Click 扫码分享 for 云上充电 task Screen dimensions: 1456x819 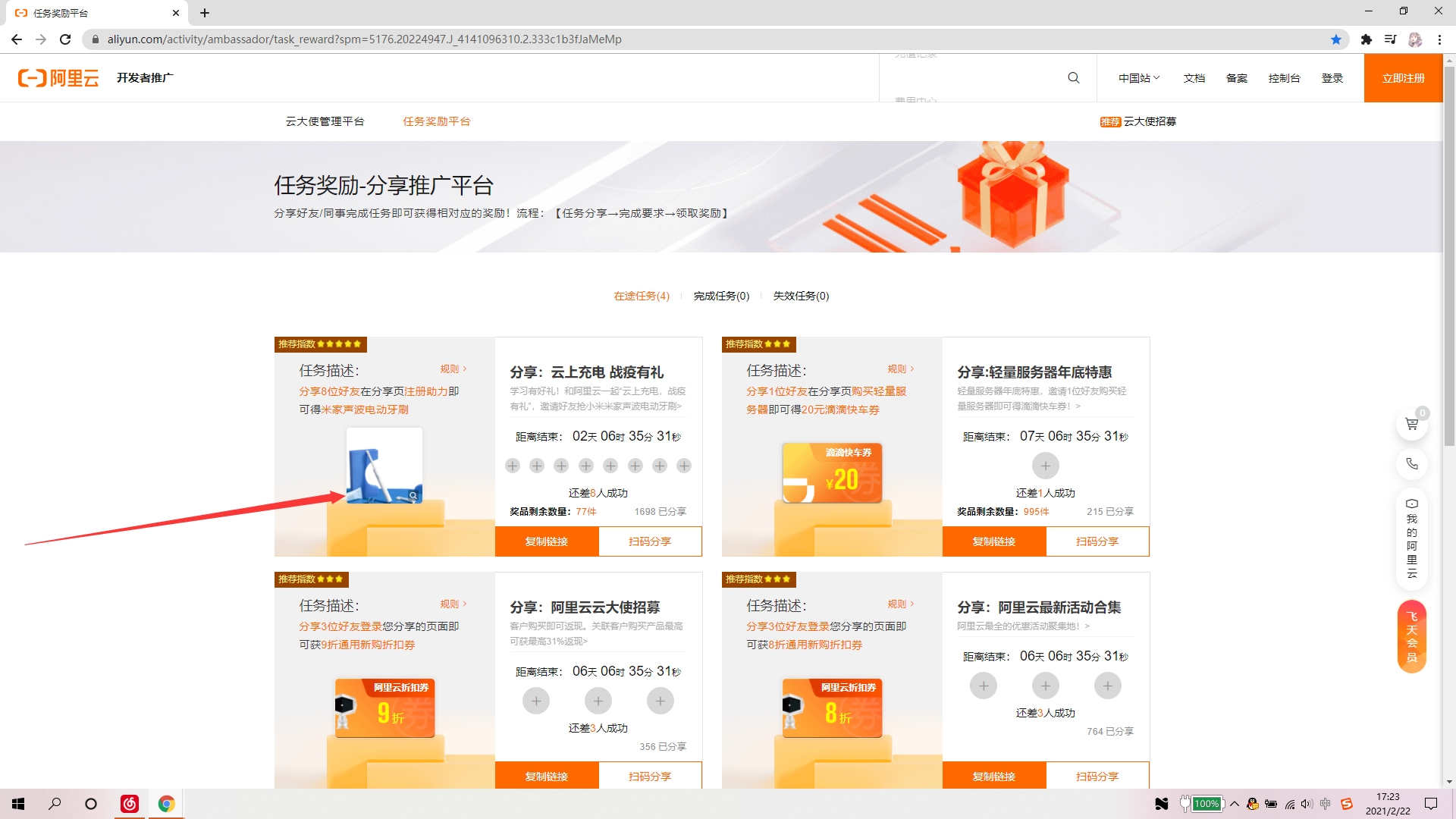click(650, 541)
